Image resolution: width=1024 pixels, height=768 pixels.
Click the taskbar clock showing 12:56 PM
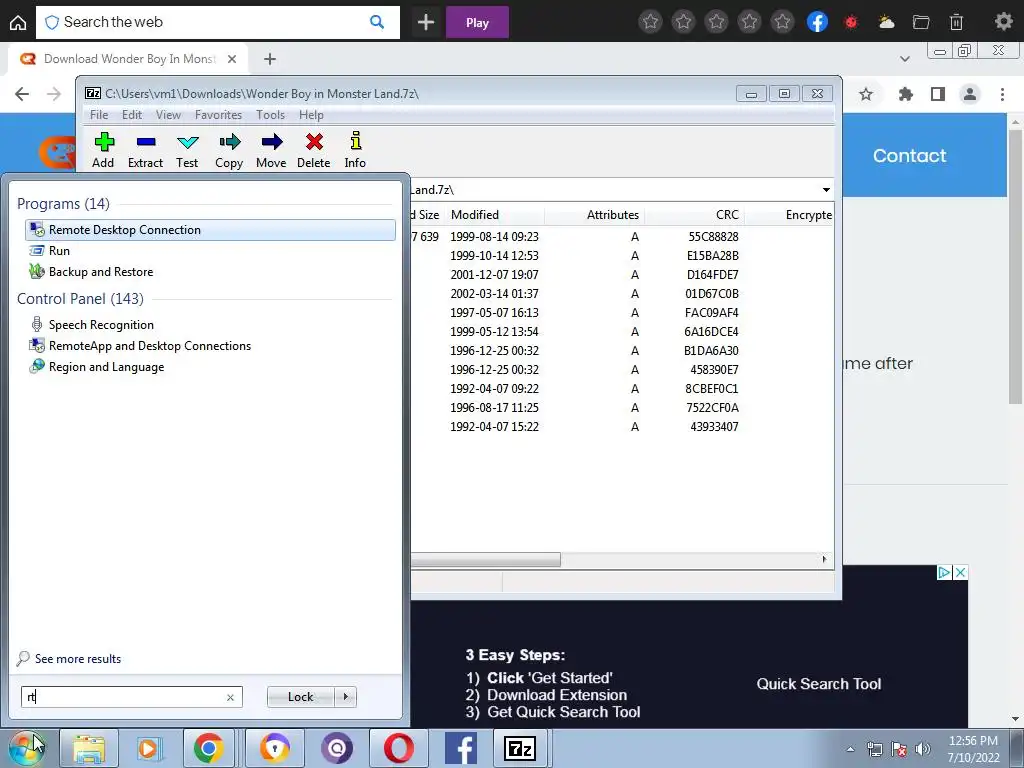(973, 748)
